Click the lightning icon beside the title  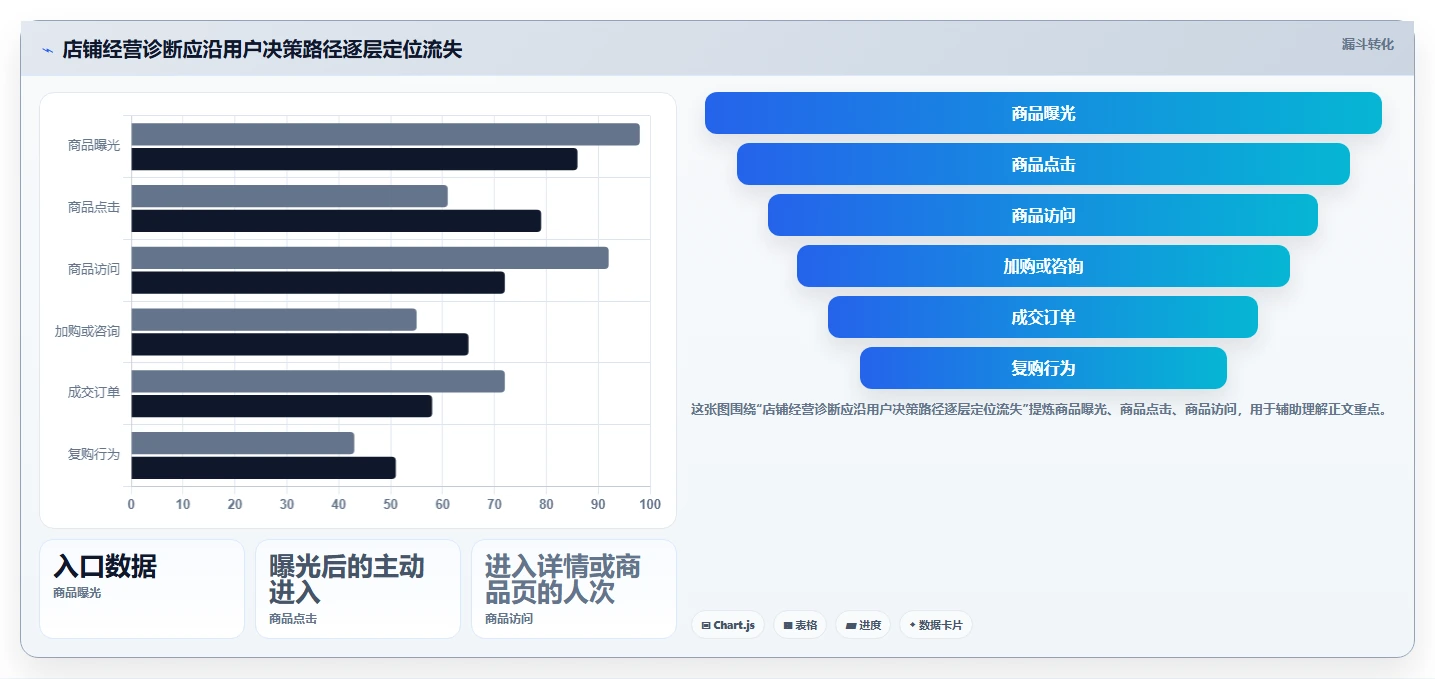click(x=48, y=50)
